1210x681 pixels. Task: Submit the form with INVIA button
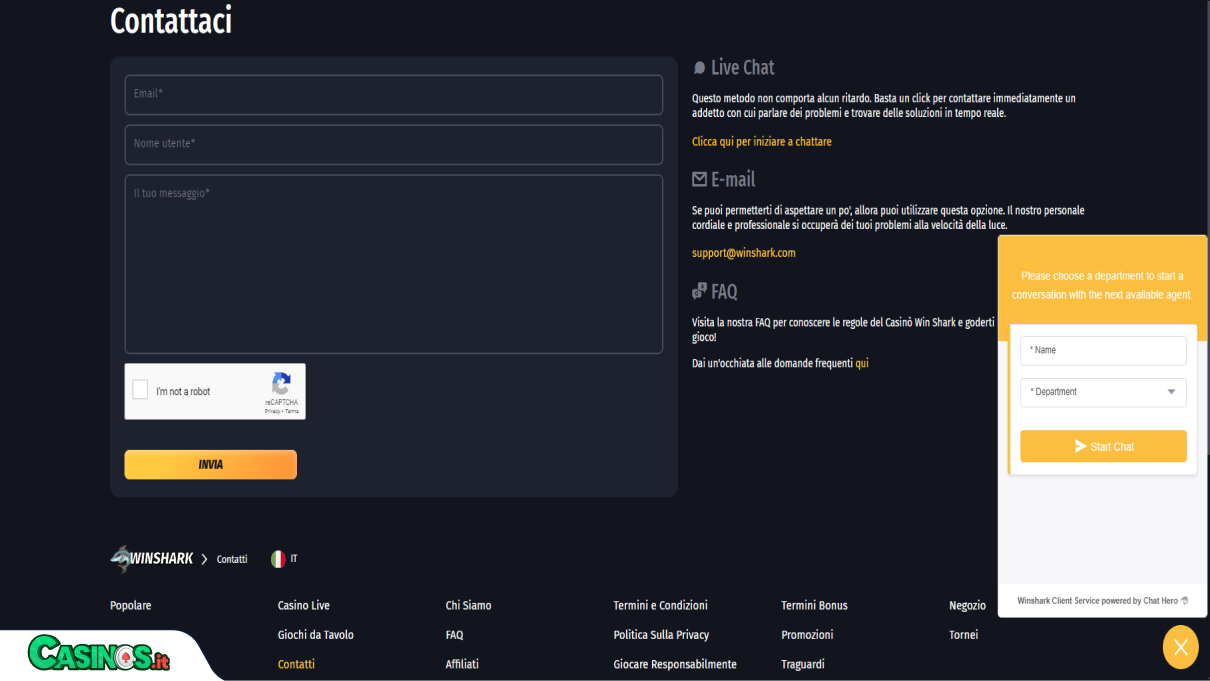click(x=210, y=464)
